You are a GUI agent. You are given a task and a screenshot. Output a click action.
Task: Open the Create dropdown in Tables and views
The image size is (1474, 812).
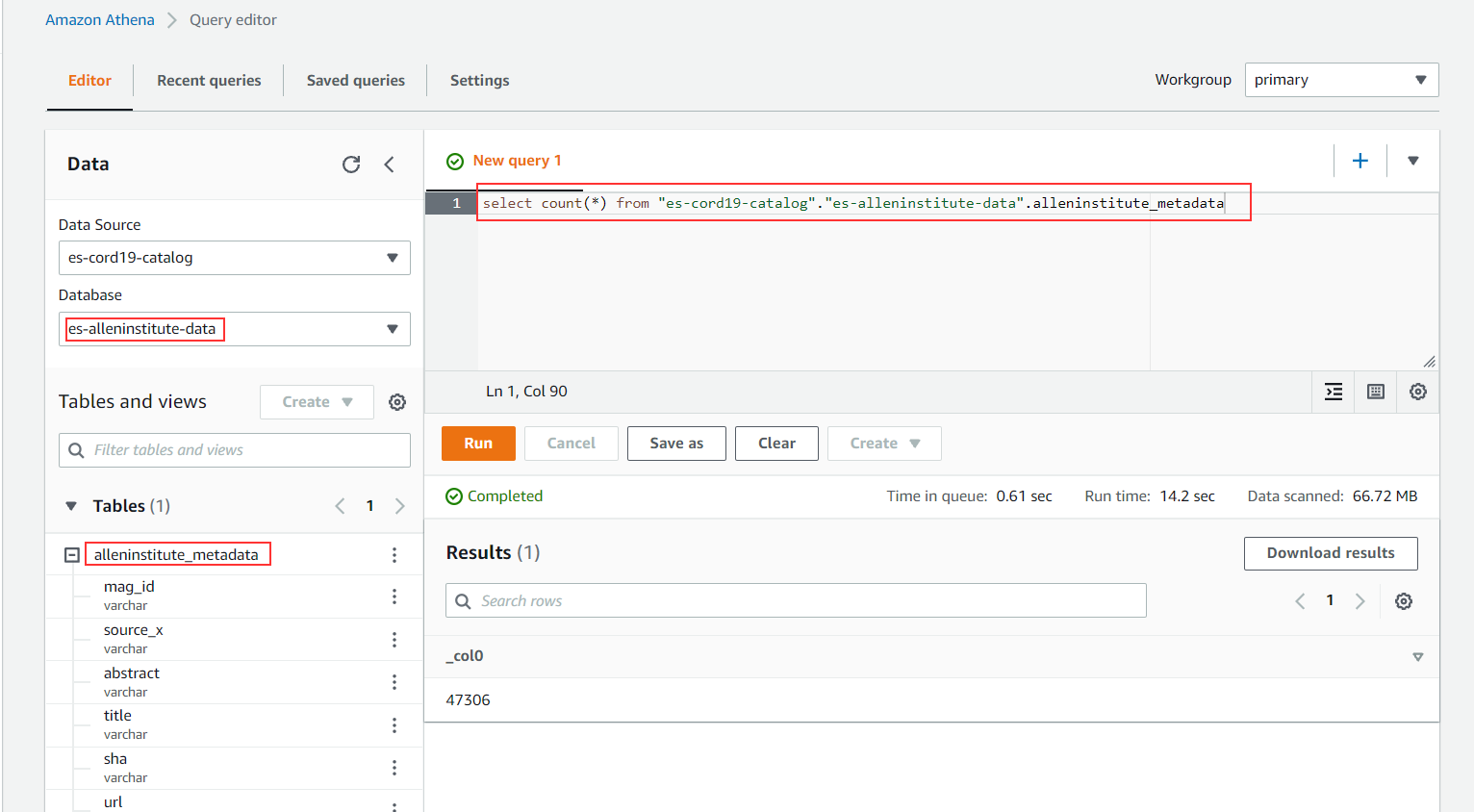coord(317,402)
